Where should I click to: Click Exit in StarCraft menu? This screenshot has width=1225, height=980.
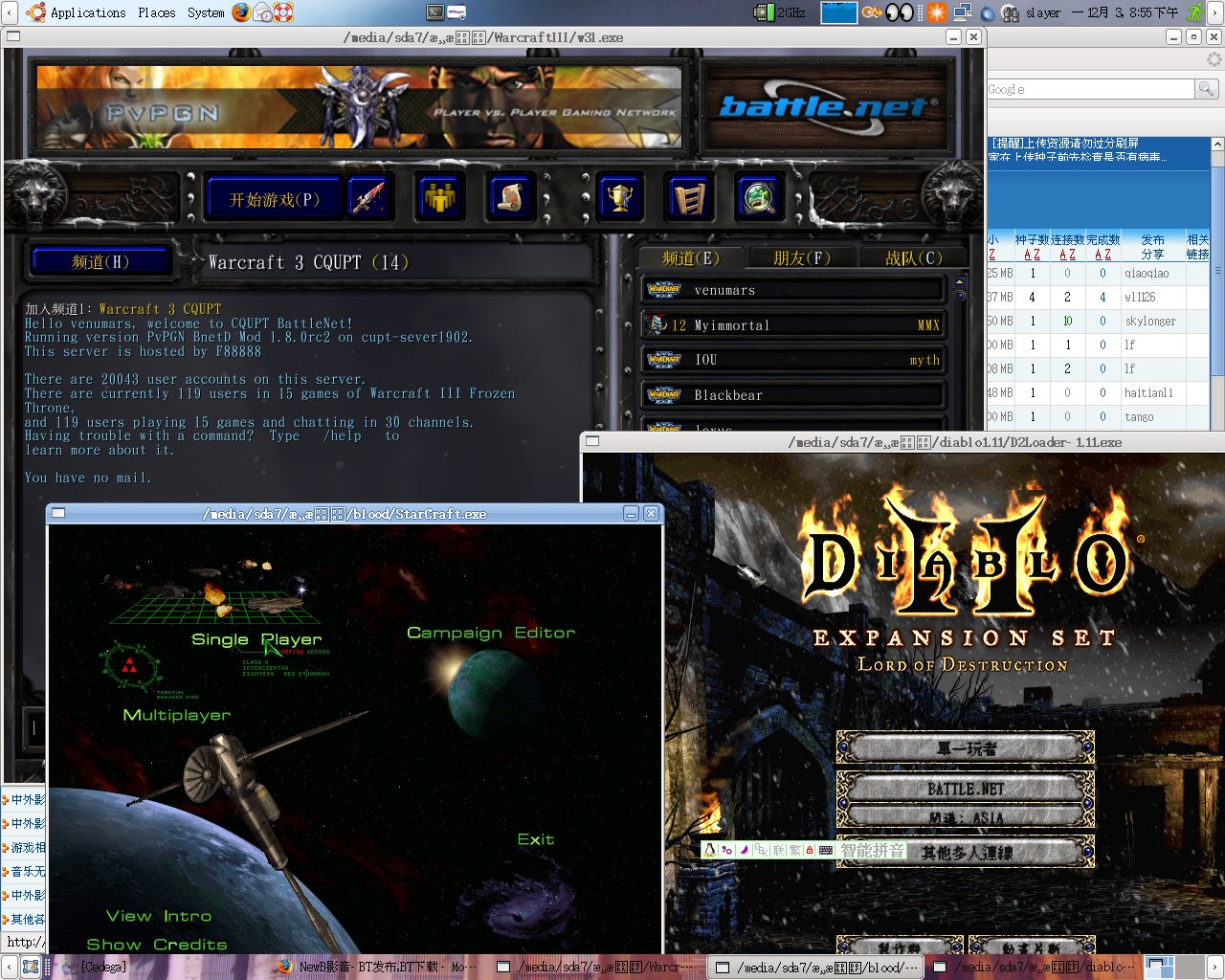(536, 839)
